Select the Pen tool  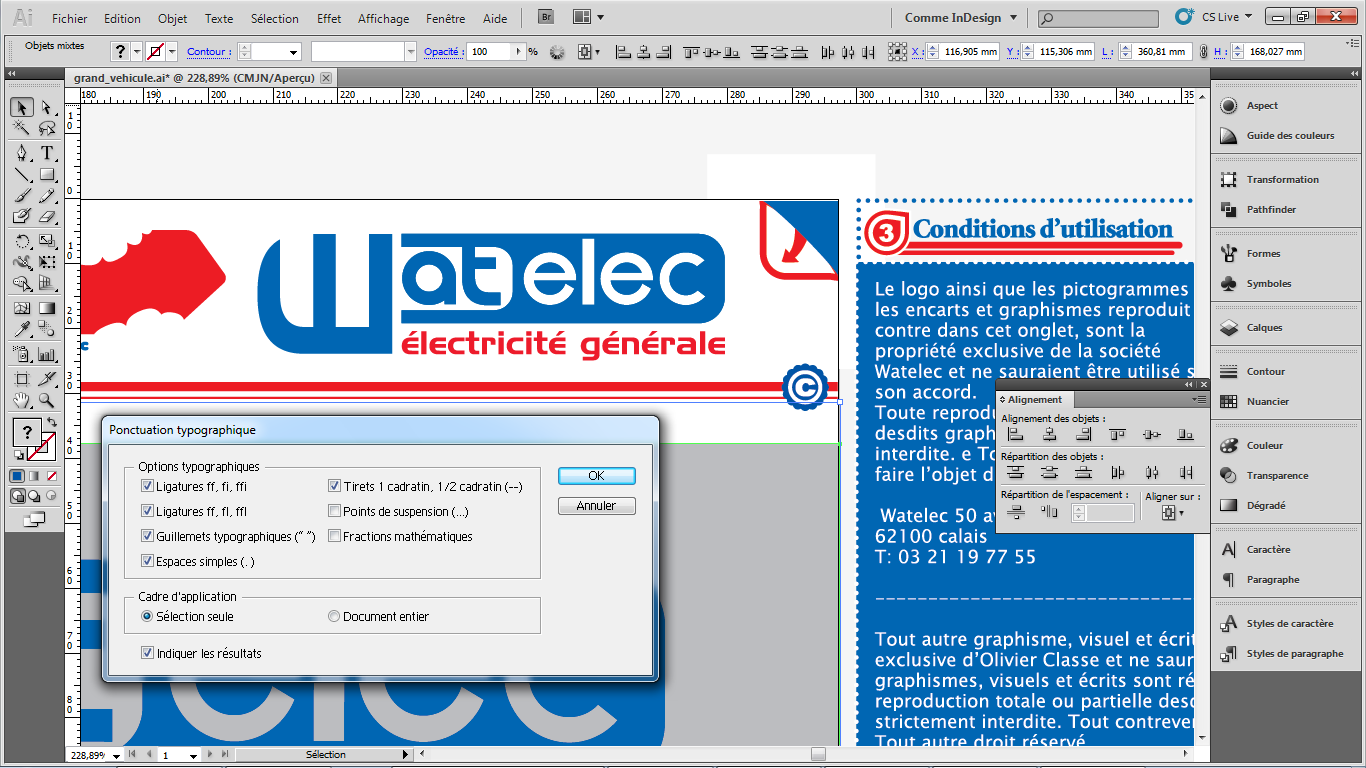tap(21, 153)
